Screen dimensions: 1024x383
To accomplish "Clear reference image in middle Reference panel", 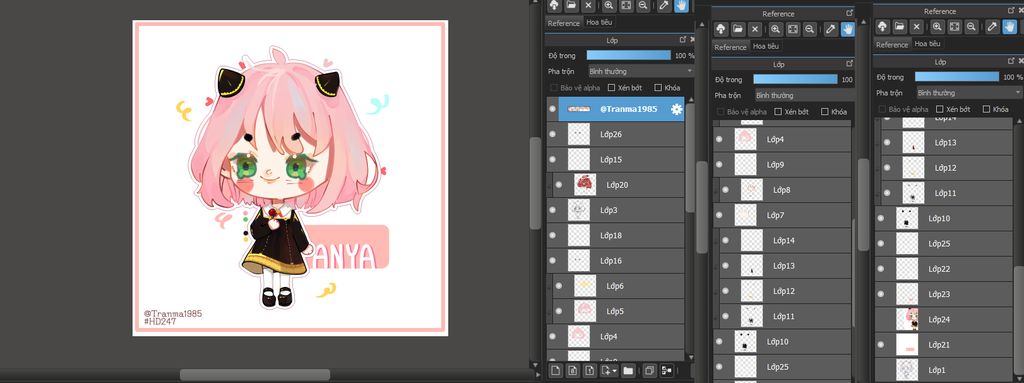I will 755,29.
